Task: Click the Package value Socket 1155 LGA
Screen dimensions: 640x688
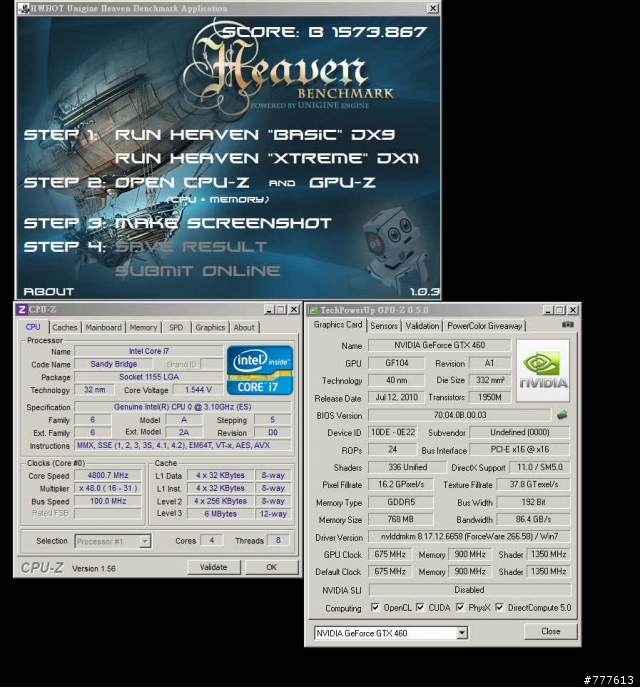Action: pyautogui.click(x=149, y=377)
